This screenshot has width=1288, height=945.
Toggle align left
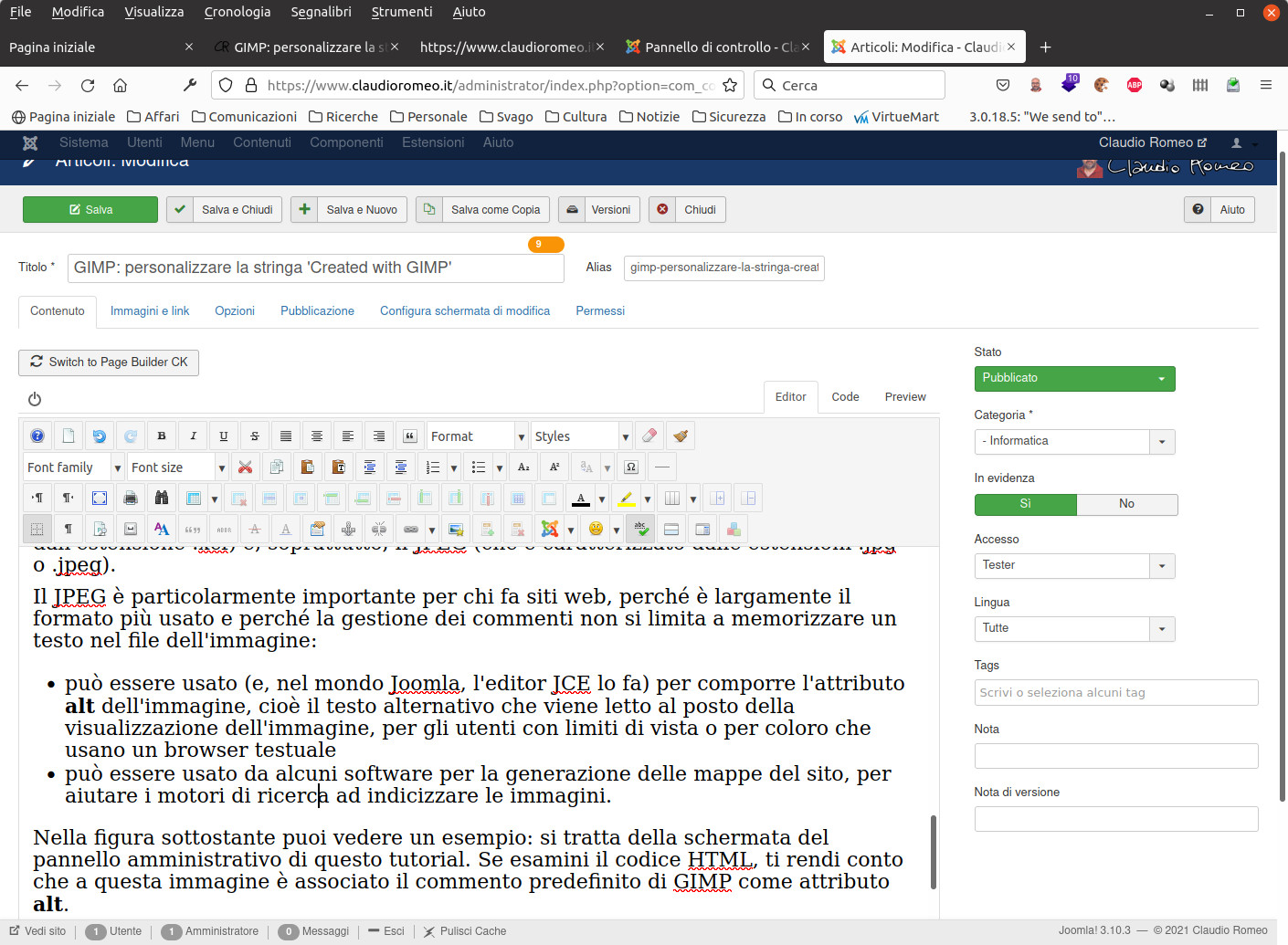click(348, 436)
